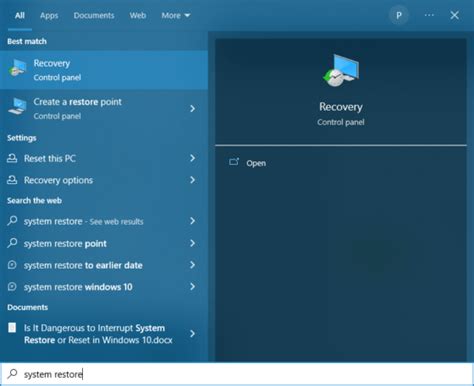Expand system restore point arrow
This screenshot has width=474, height=386.
[192, 243]
